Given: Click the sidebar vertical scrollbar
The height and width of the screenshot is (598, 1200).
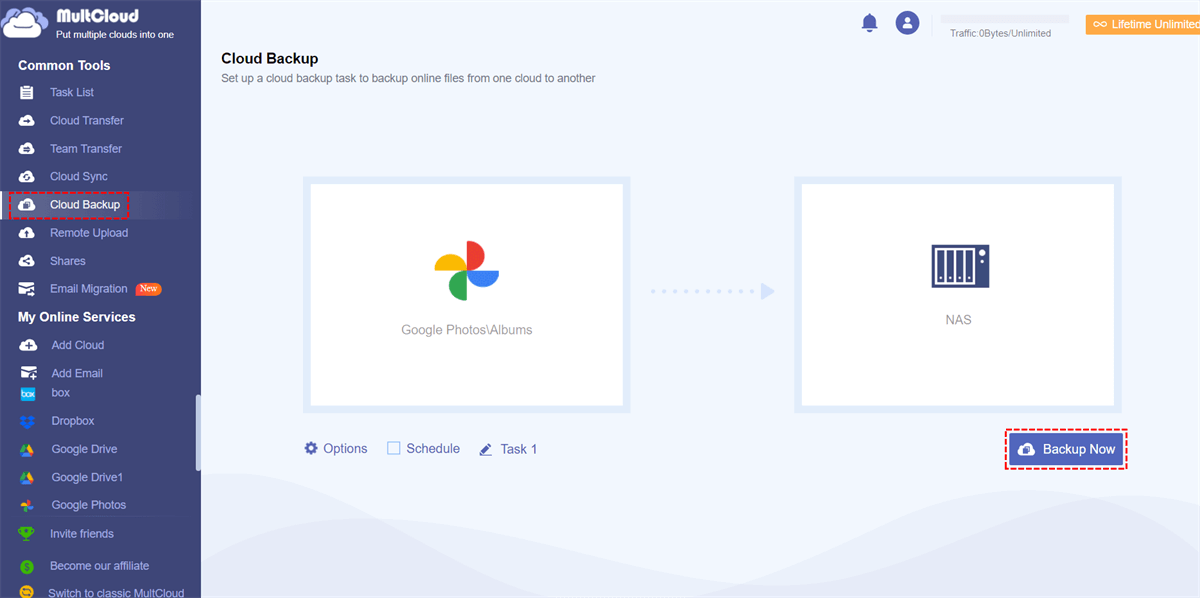Looking at the screenshot, I should 198,432.
